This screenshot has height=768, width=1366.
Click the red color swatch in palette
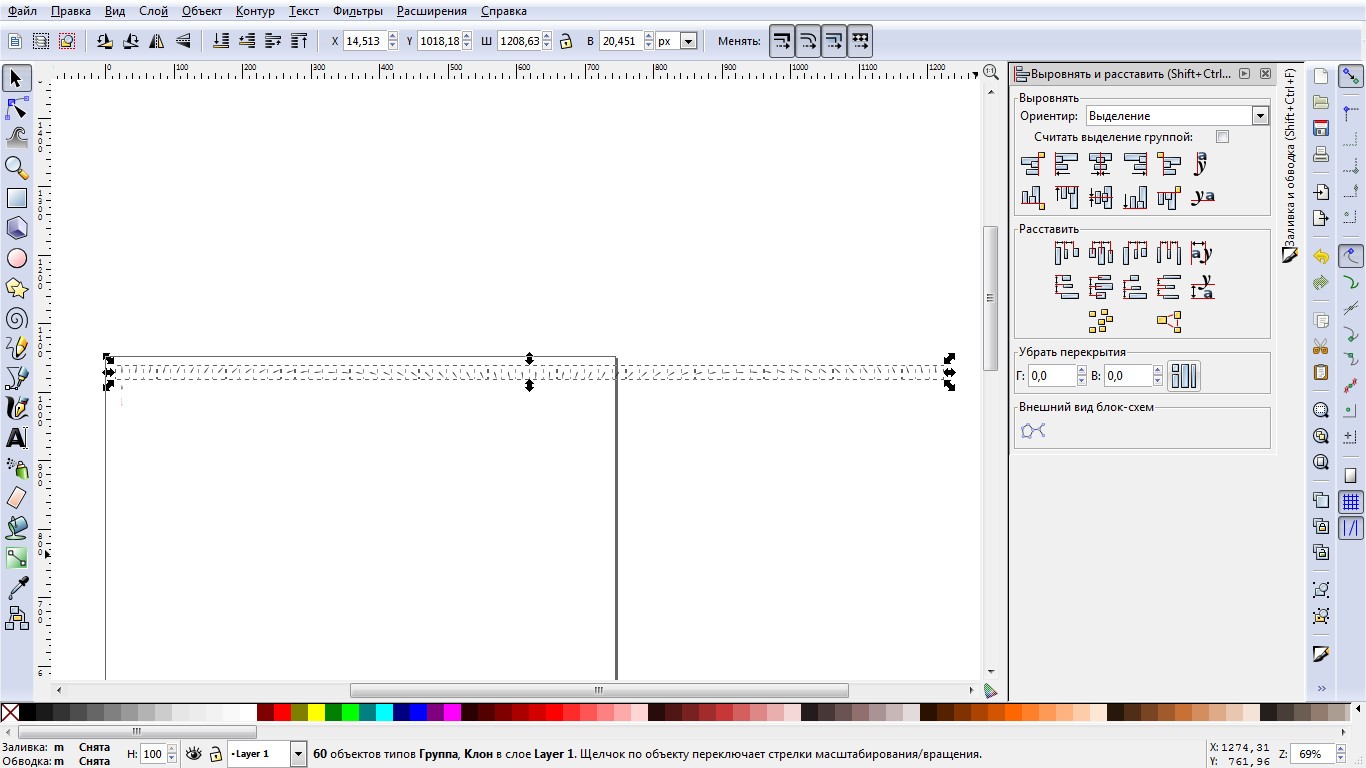click(282, 712)
